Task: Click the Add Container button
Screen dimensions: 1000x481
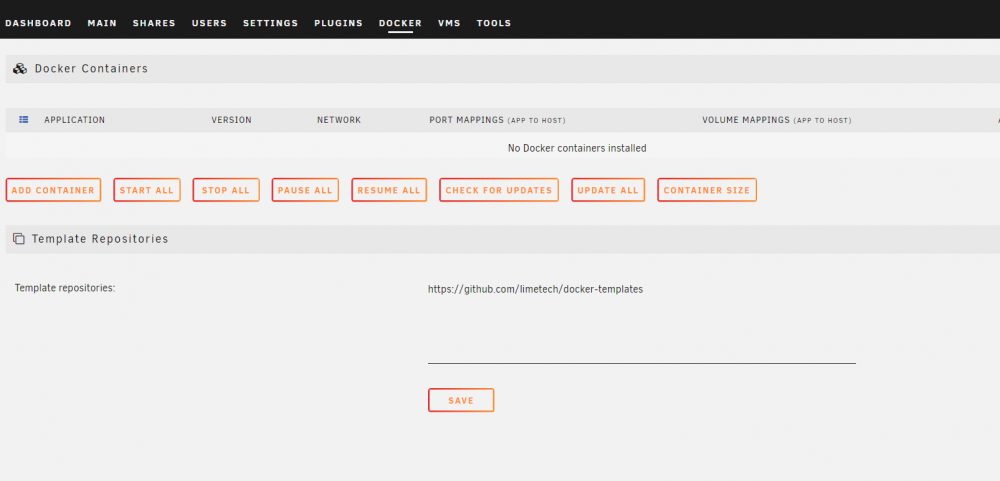Action: (x=53, y=190)
